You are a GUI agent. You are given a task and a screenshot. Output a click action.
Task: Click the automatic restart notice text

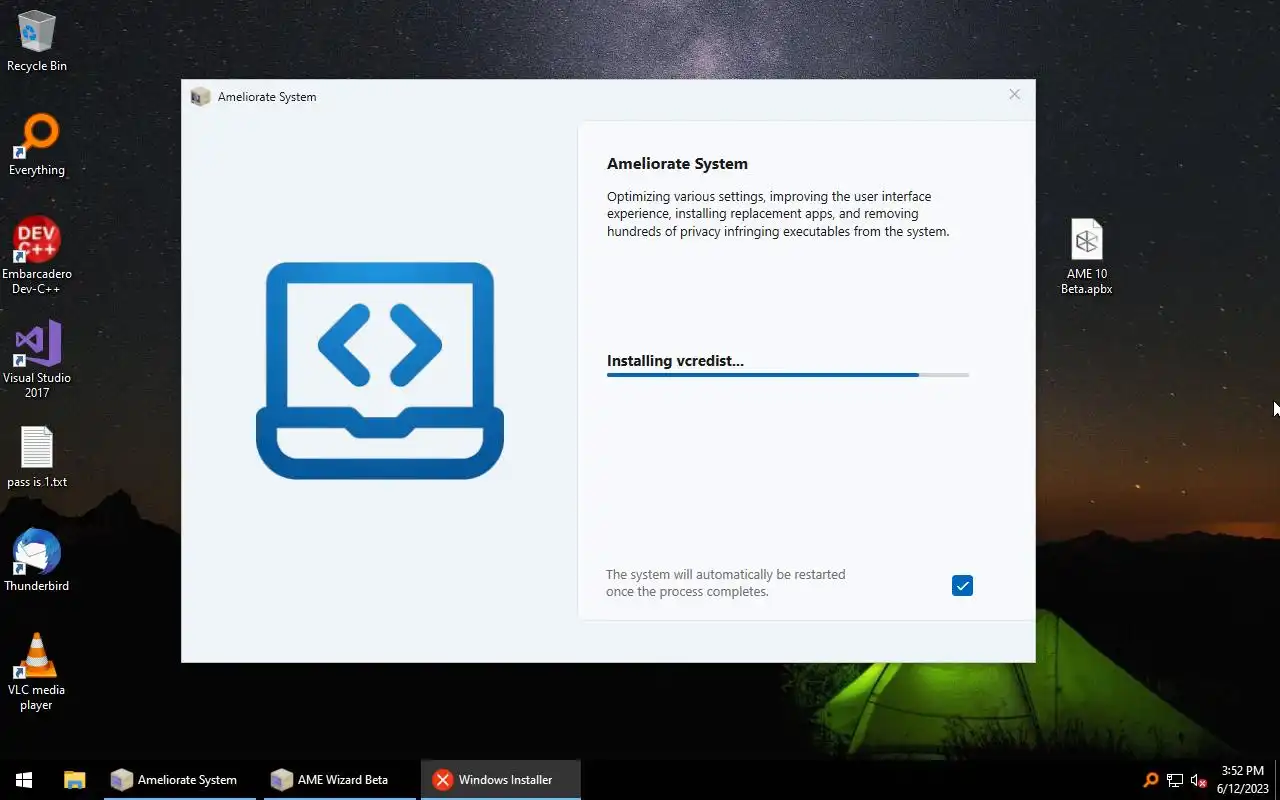tap(726, 583)
